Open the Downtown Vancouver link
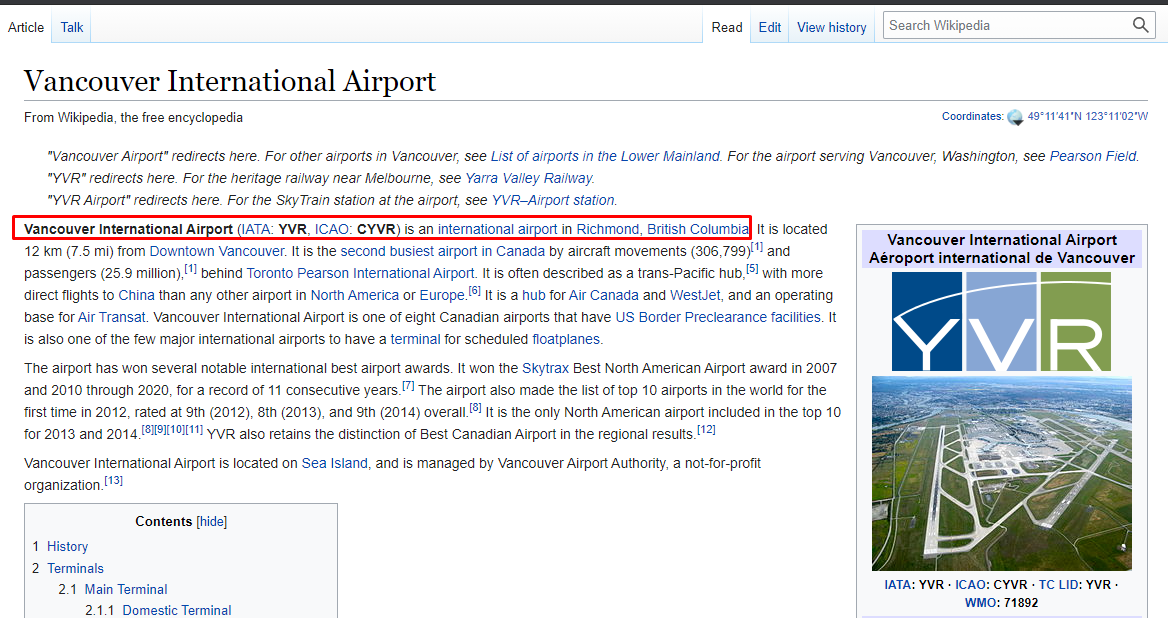Image resolution: width=1168 pixels, height=618 pixels. [x=217, y=251]
